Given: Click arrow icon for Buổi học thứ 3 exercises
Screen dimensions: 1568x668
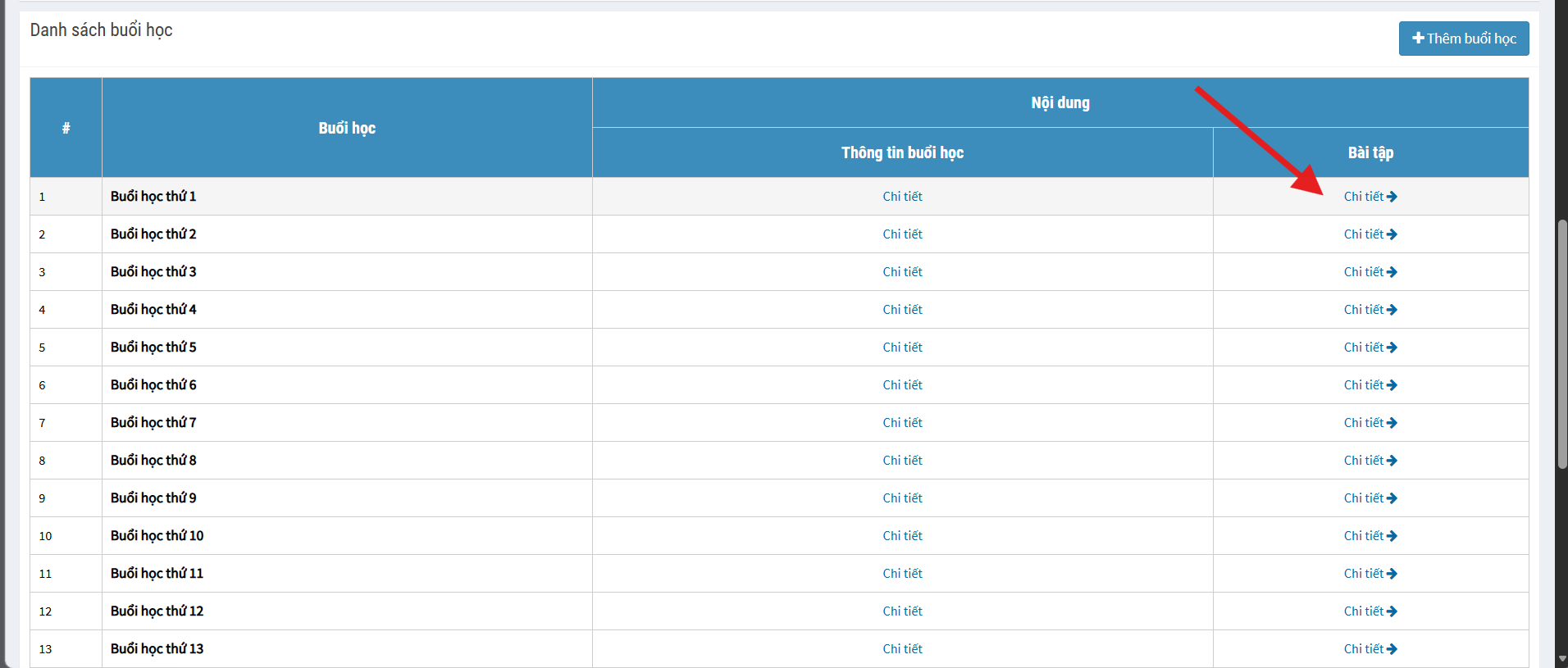Looking at the screenshot, I should pos(1392,272).
